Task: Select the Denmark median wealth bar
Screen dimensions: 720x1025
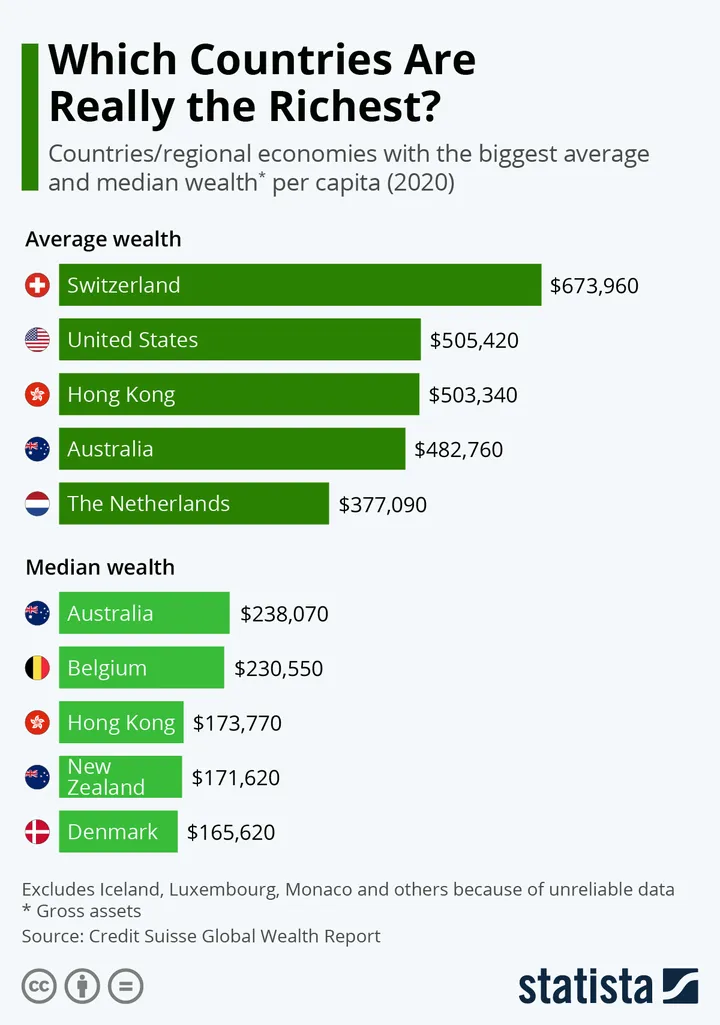Action: (x=118, y=832)
